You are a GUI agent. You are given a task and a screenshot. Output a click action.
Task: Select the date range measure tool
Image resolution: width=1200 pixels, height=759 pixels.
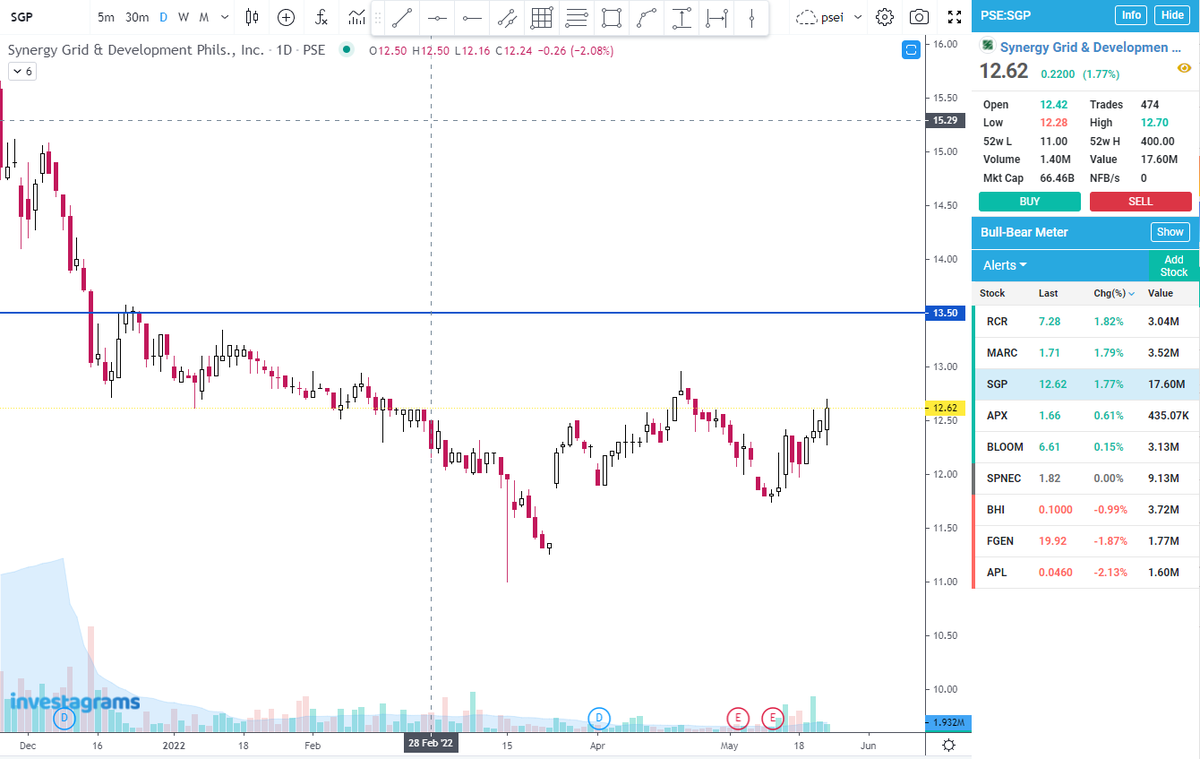pyautogui.click(x=716, y=18)
